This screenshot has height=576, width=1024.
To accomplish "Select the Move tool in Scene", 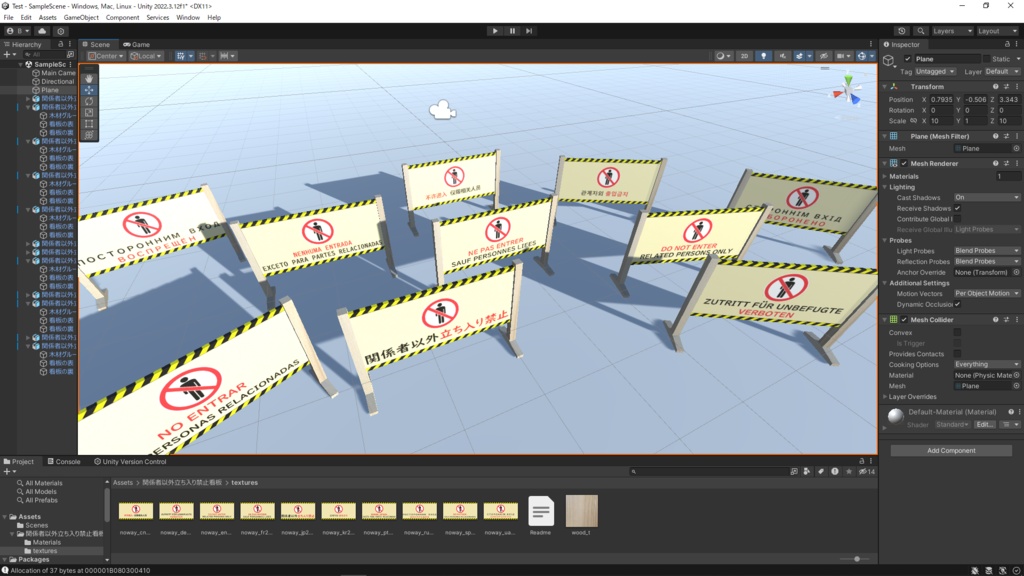I will pos(89,90).
